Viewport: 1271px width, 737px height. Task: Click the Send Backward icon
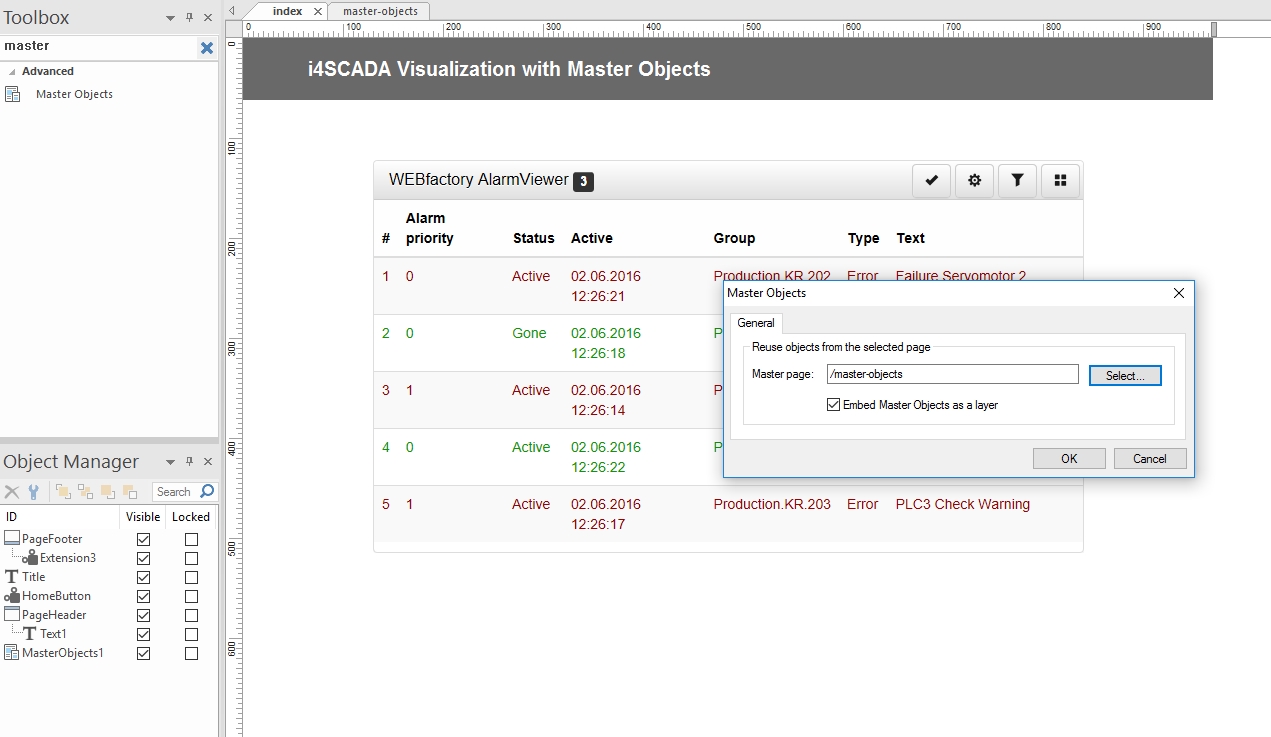pyautogui.click(x=129, y=491)
